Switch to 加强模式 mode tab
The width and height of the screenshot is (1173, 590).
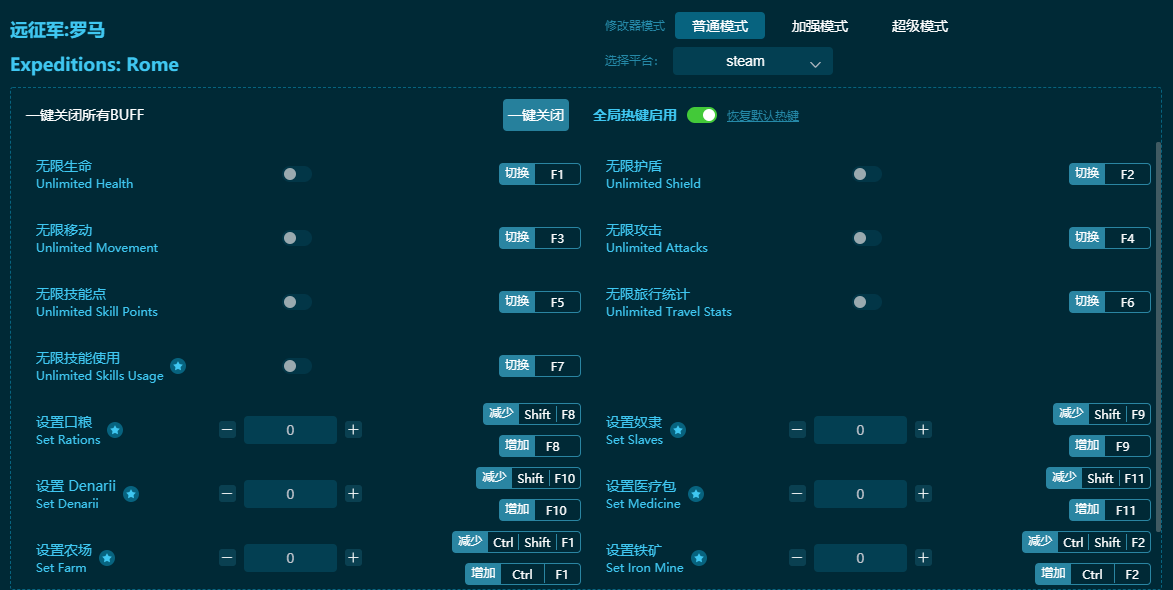819,26
